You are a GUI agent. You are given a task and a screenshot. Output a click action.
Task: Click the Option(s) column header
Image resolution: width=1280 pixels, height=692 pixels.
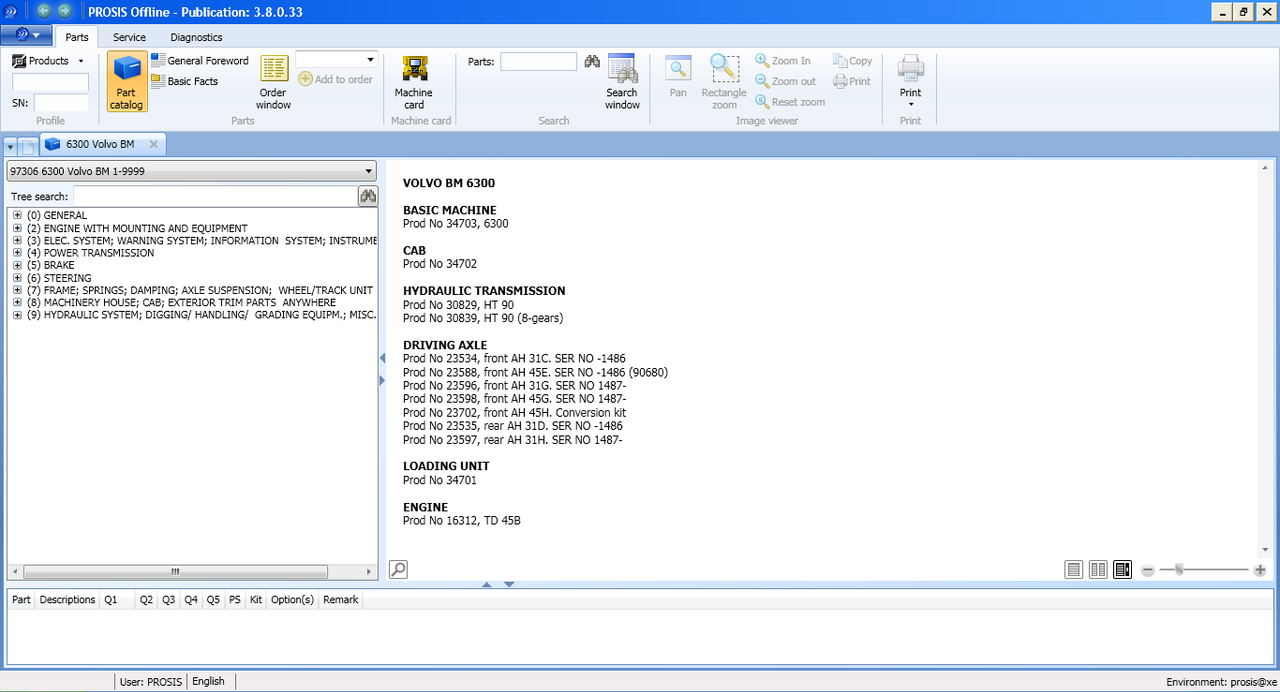click(x=292, y=600)
